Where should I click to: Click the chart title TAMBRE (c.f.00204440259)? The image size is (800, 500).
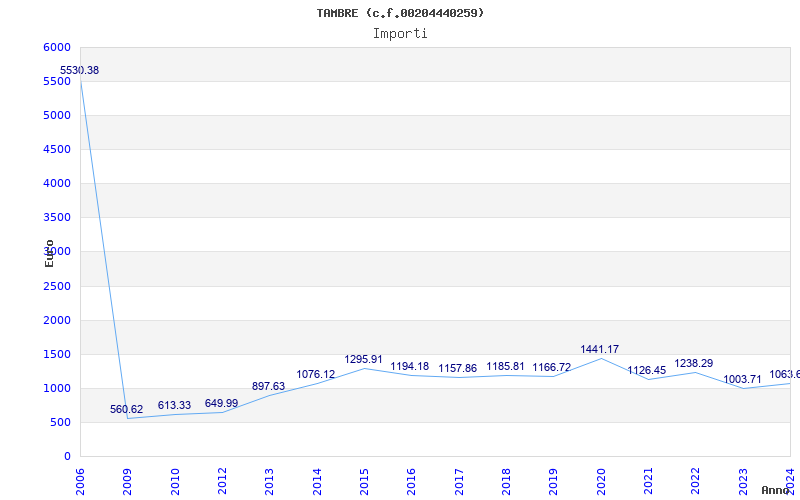[400, 13]
